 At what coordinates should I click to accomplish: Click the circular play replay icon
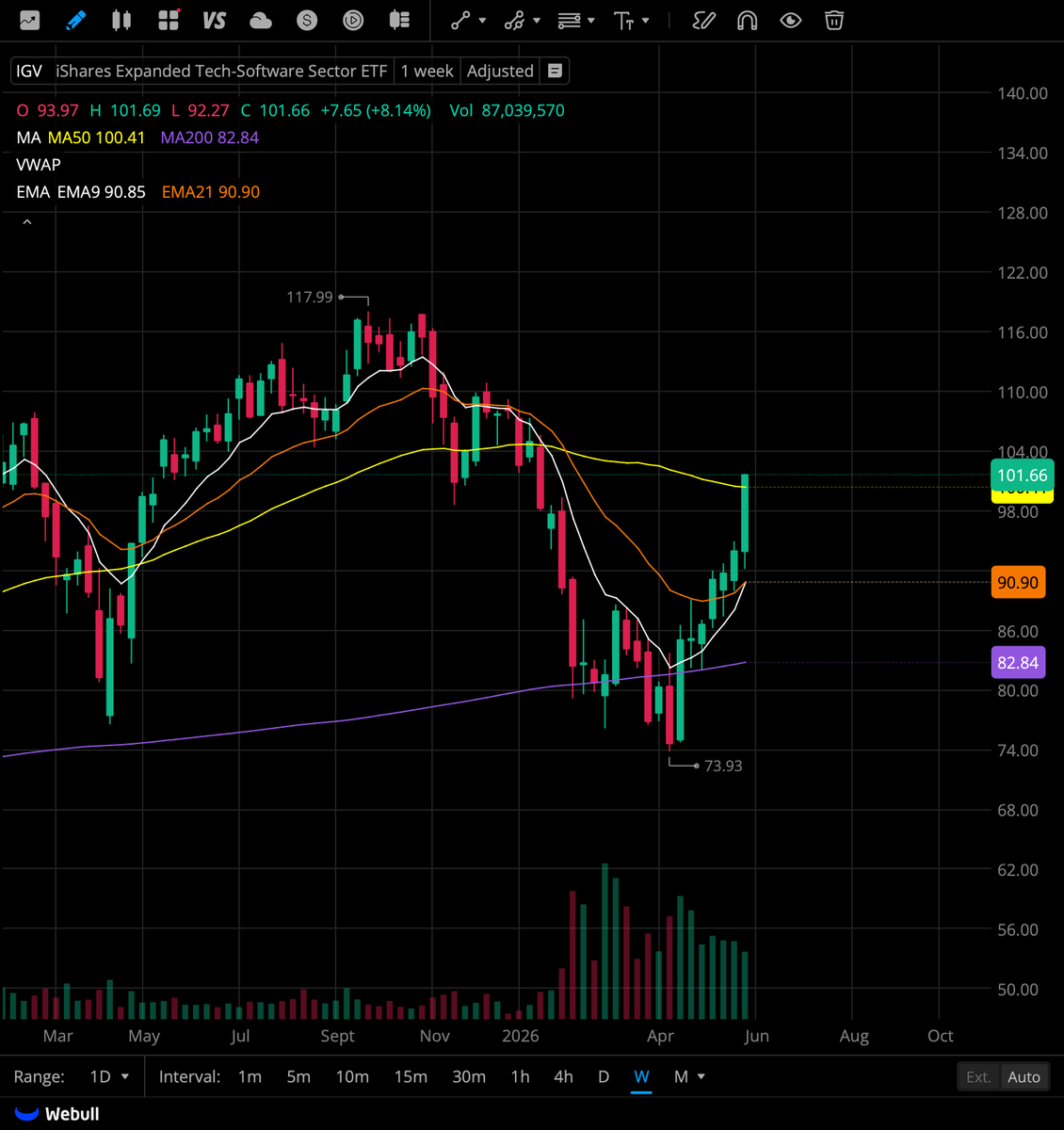353,20
